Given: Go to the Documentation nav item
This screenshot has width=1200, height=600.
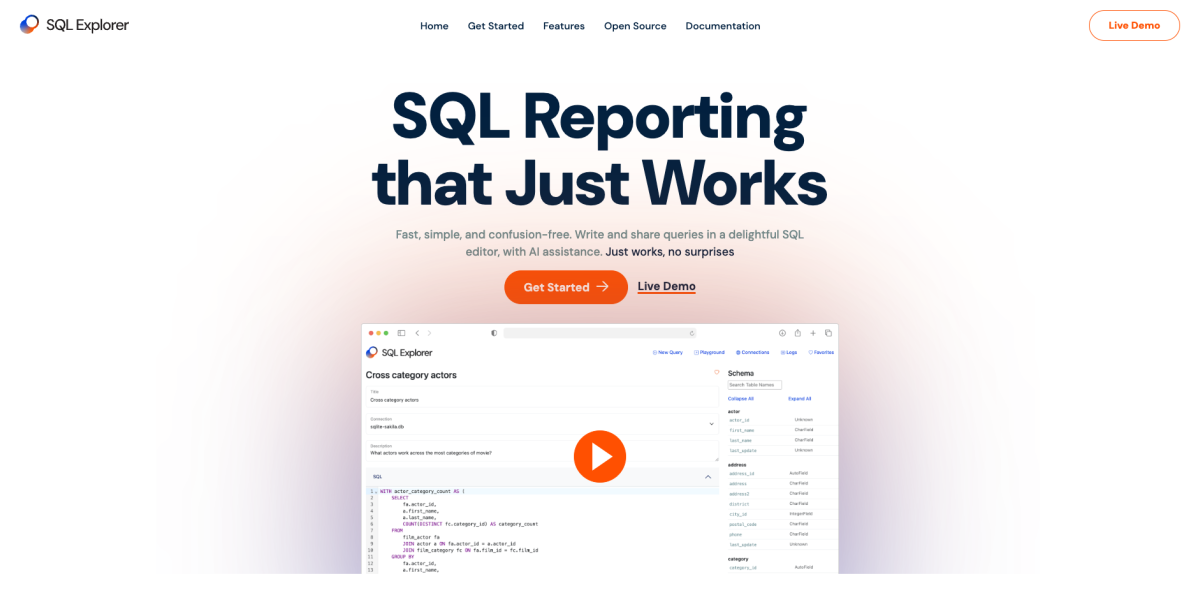Looking at the screenshot, I should pos(722,26).
